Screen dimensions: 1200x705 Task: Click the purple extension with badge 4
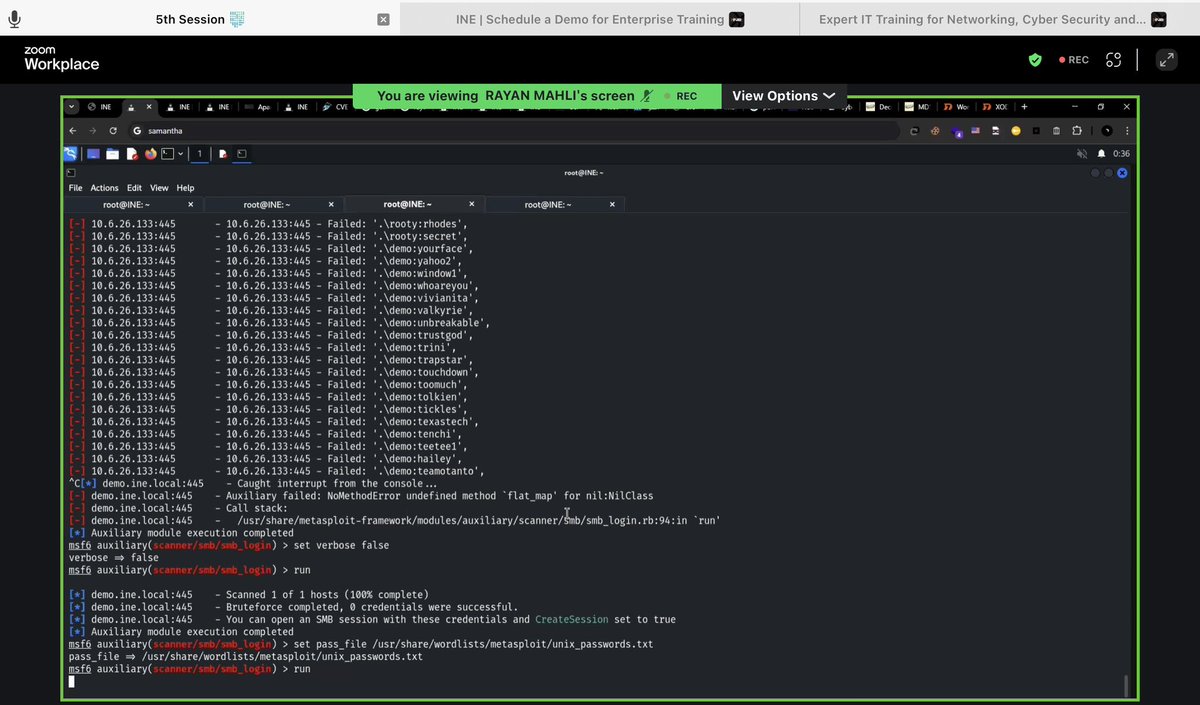tap(955, 131)
